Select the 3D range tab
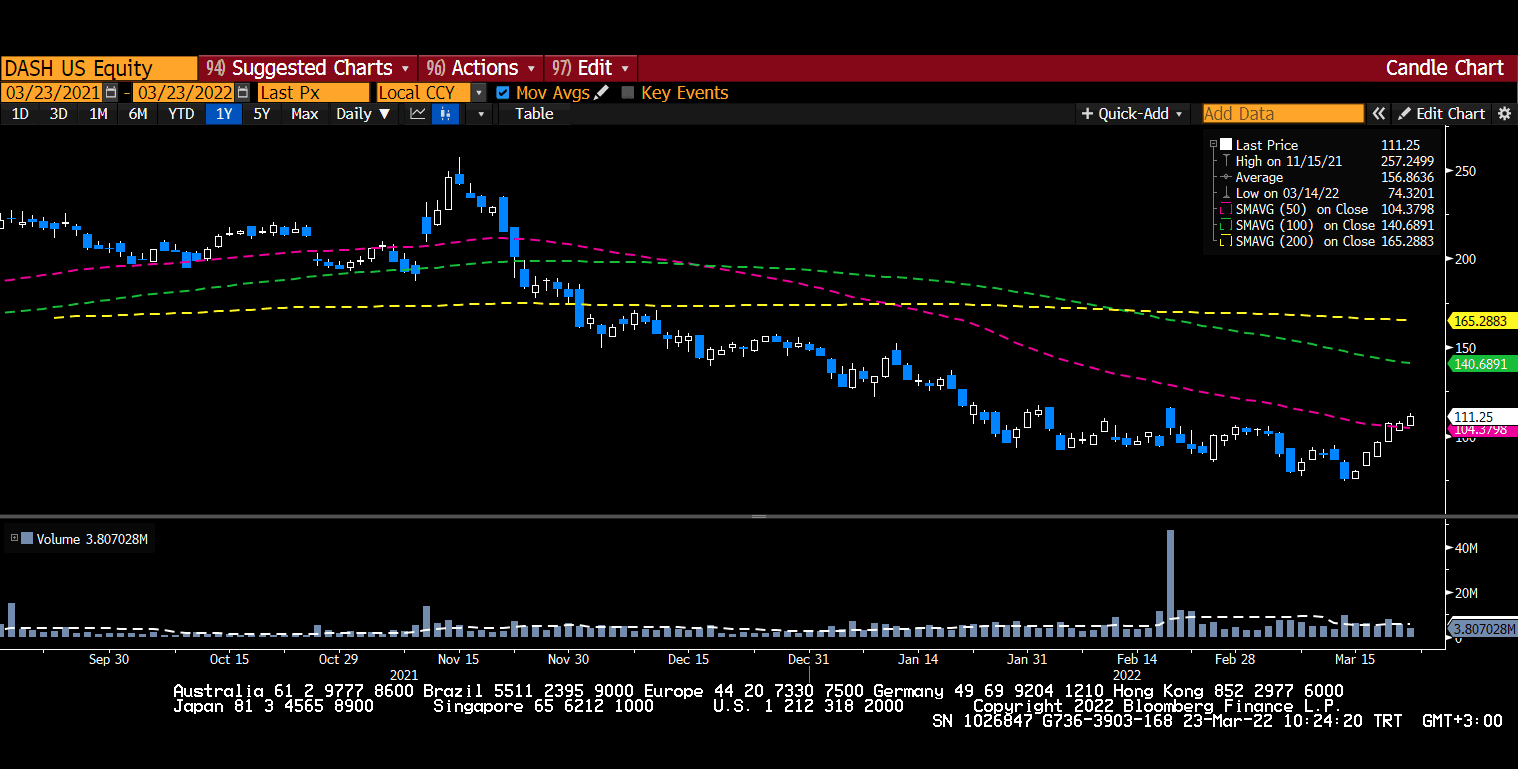Image resolution: width=1518 pixels, height=769 pixels. [58, 114]
